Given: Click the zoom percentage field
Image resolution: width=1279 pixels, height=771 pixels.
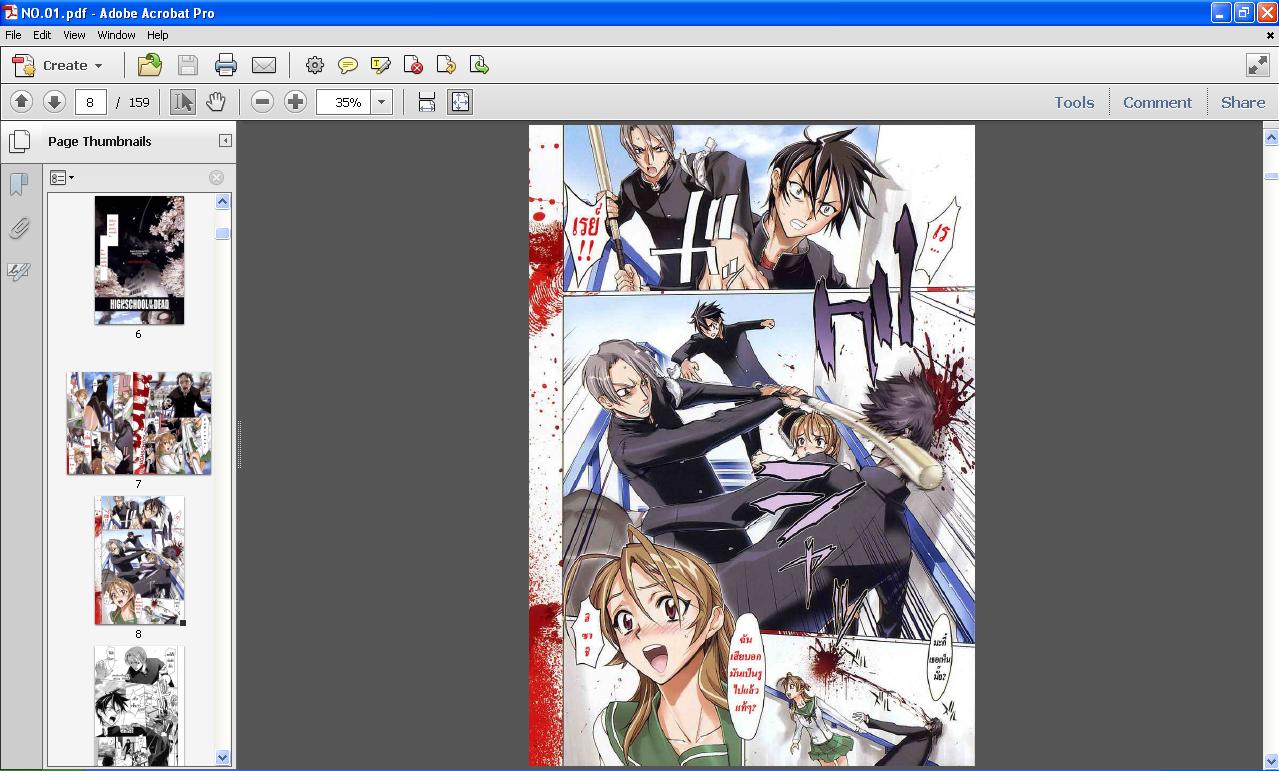Looking at the screenshot, I should pyautogui.click(x=343, y=102).
